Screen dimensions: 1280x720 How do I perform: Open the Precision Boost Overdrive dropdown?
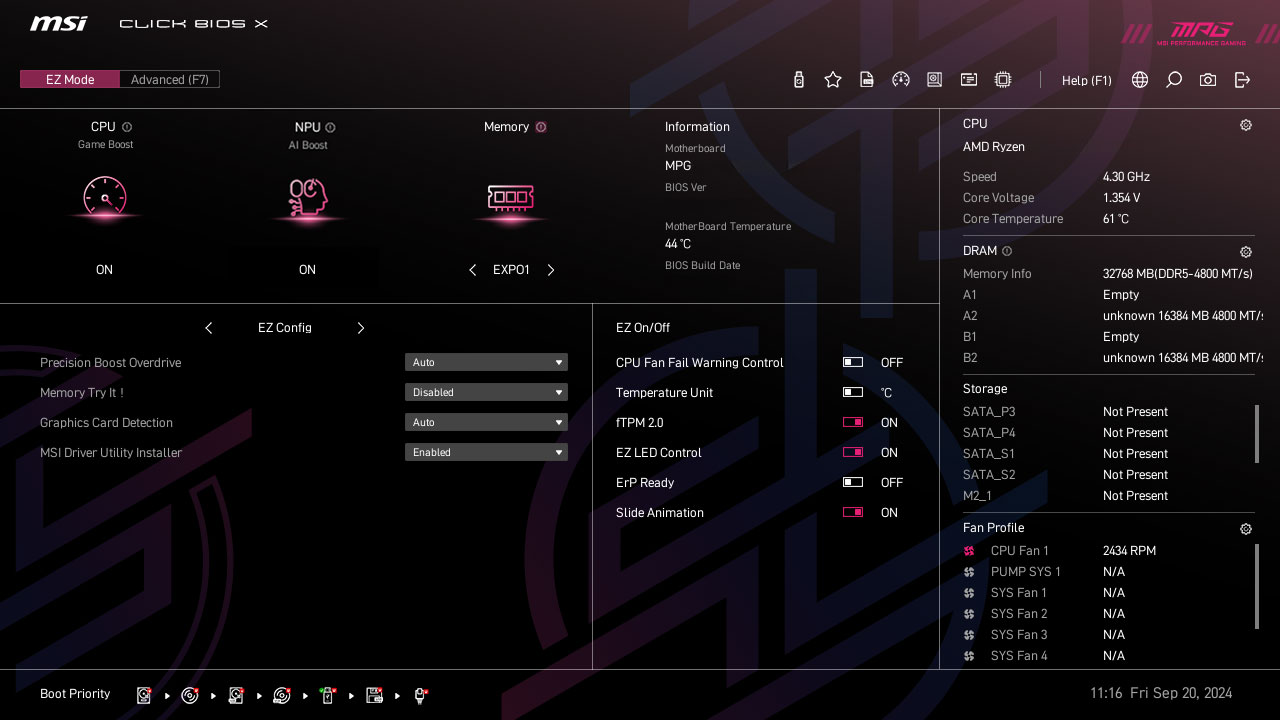click(486, 362)
